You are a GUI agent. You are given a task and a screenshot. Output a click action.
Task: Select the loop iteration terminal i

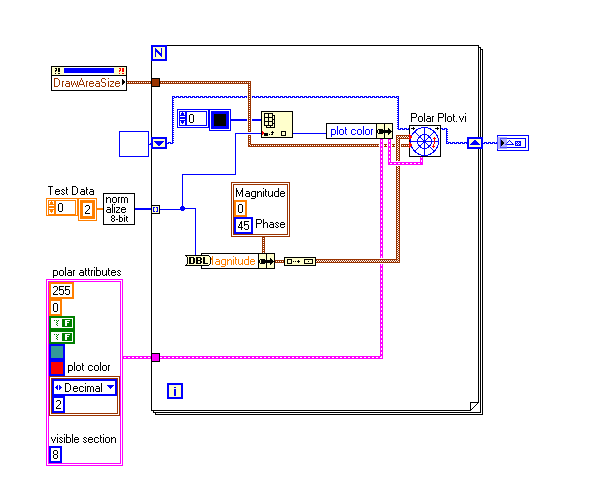175,391
